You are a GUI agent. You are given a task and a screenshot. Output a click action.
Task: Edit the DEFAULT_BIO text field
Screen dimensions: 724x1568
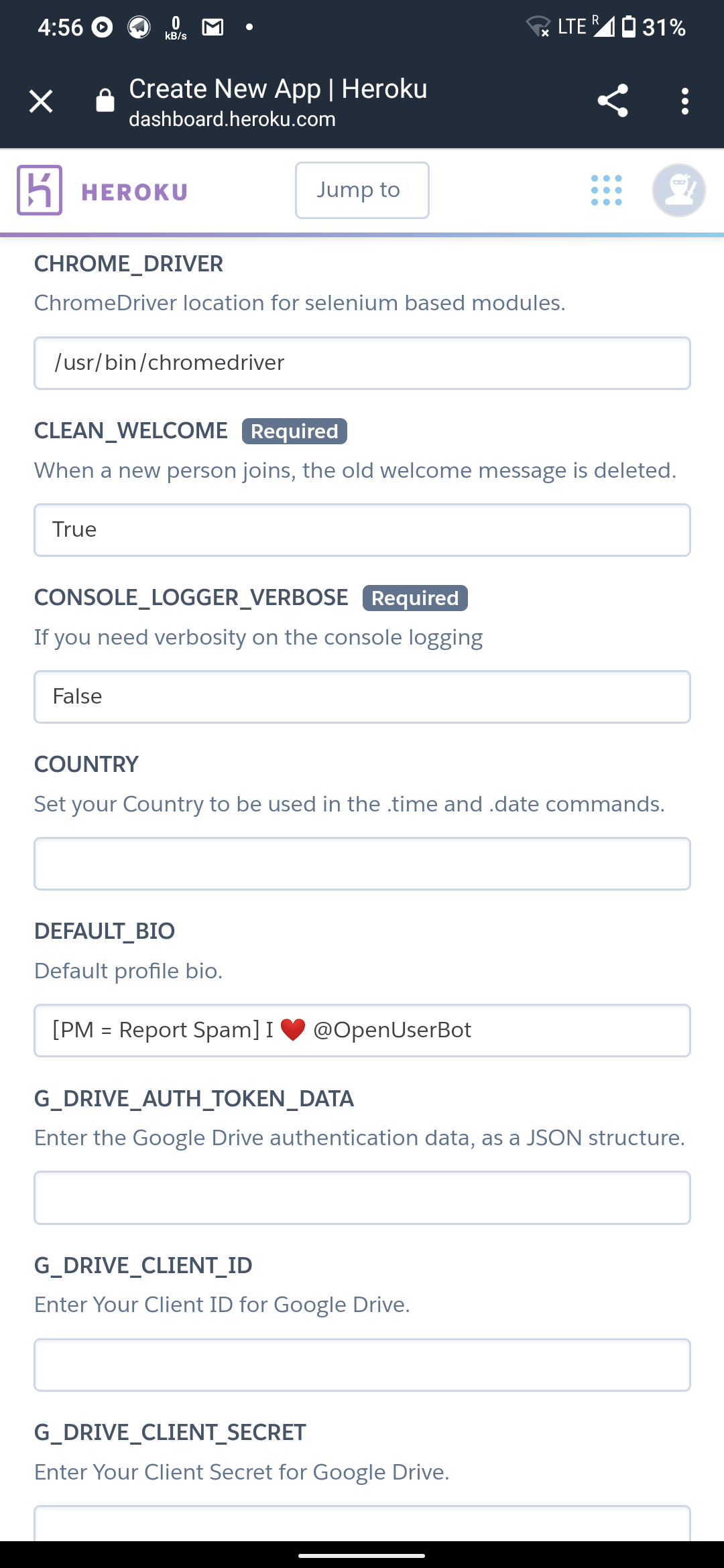pyautogui.click(x=362, y=1031)
